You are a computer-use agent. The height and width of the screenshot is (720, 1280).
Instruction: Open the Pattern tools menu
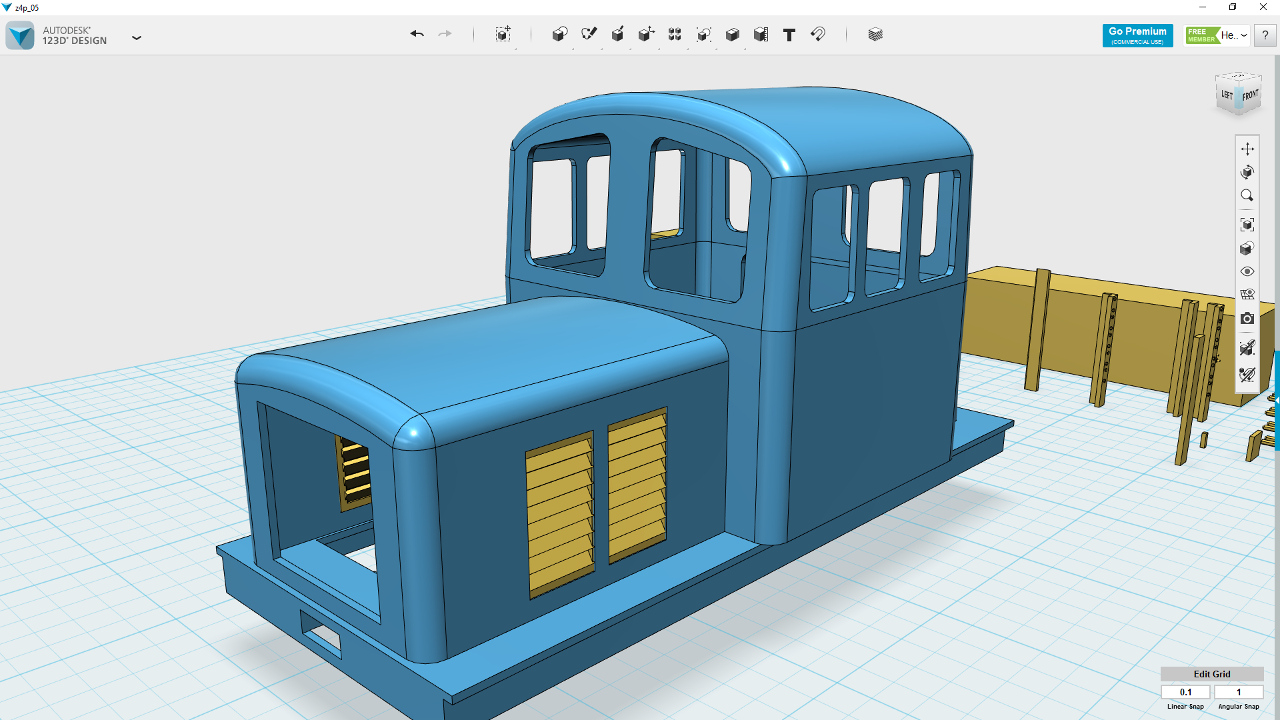tap(675, 34)
